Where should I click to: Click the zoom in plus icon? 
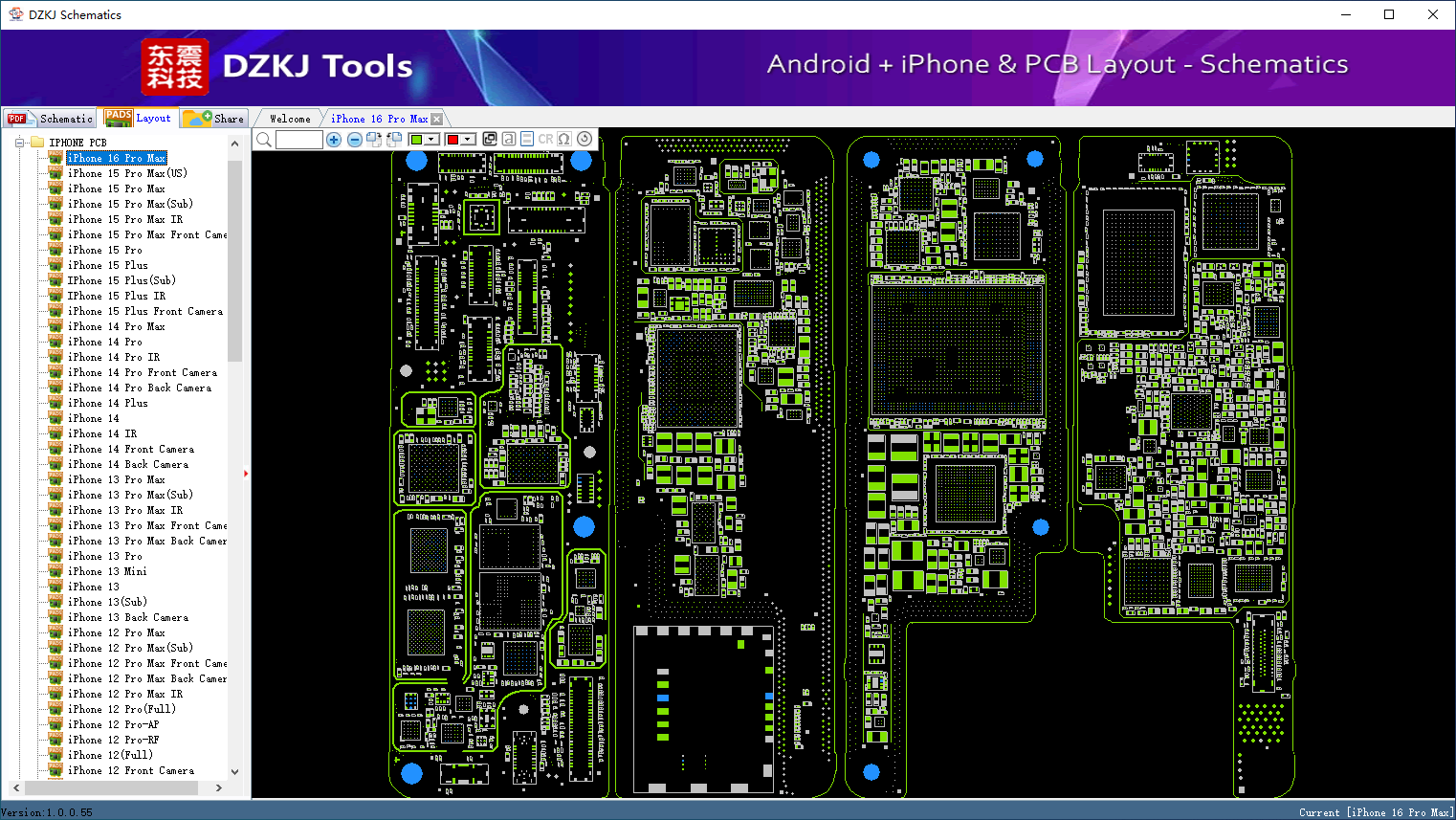pyautogui.click(x=334, y=140)
